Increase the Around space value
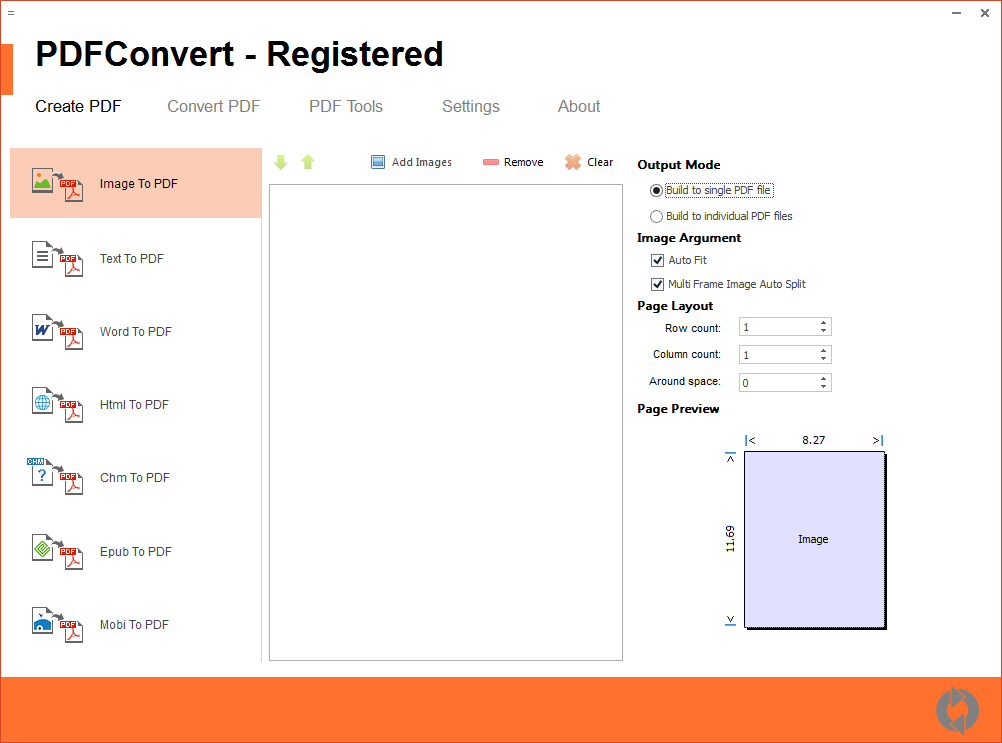The height and width of the screenshot is (743, 1002). point(824,379)
